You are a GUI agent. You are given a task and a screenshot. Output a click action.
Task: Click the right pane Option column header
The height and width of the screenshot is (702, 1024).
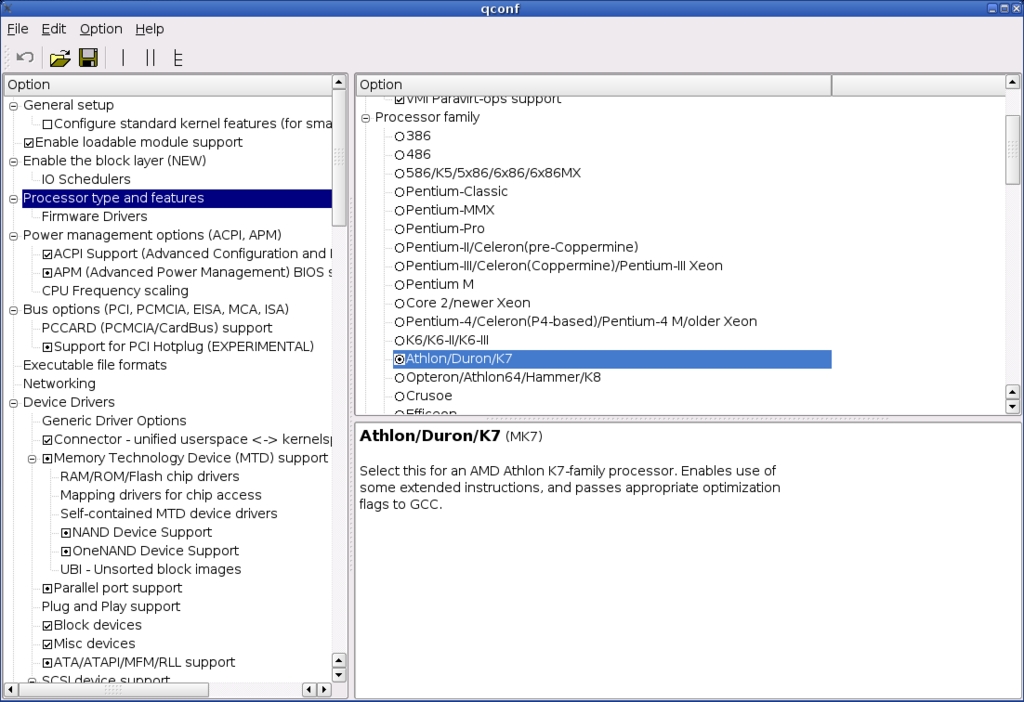click(x=592, y=85)
